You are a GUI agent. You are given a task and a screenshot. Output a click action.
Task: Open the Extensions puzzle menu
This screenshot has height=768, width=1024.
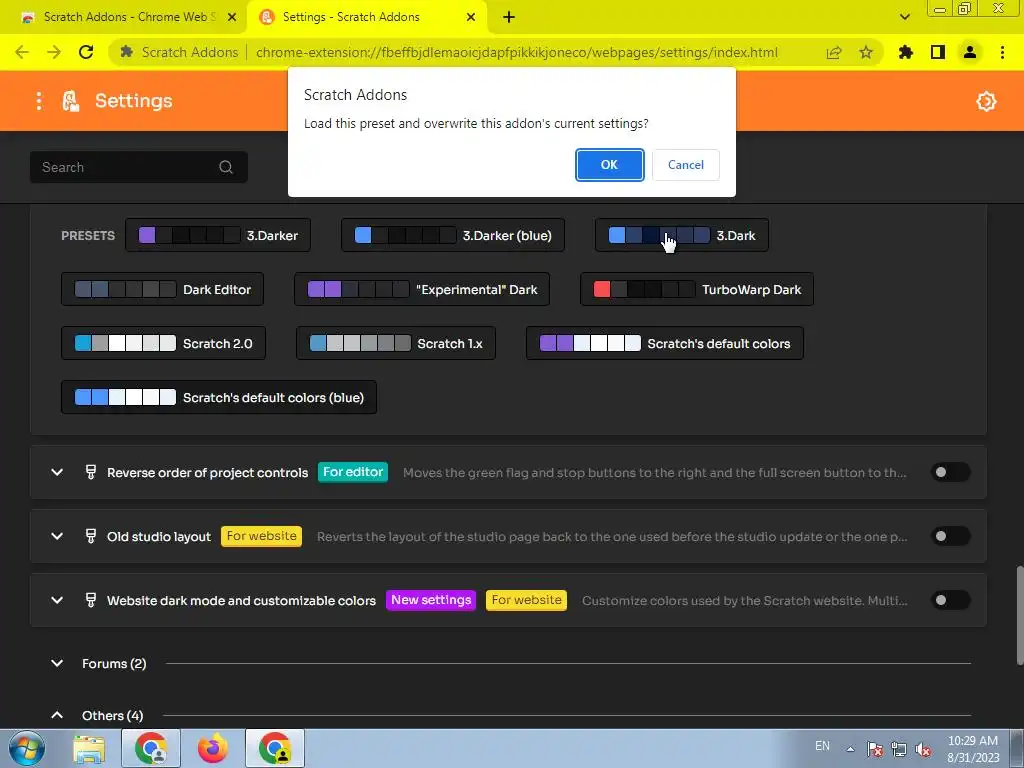click(x=906, y=52)
